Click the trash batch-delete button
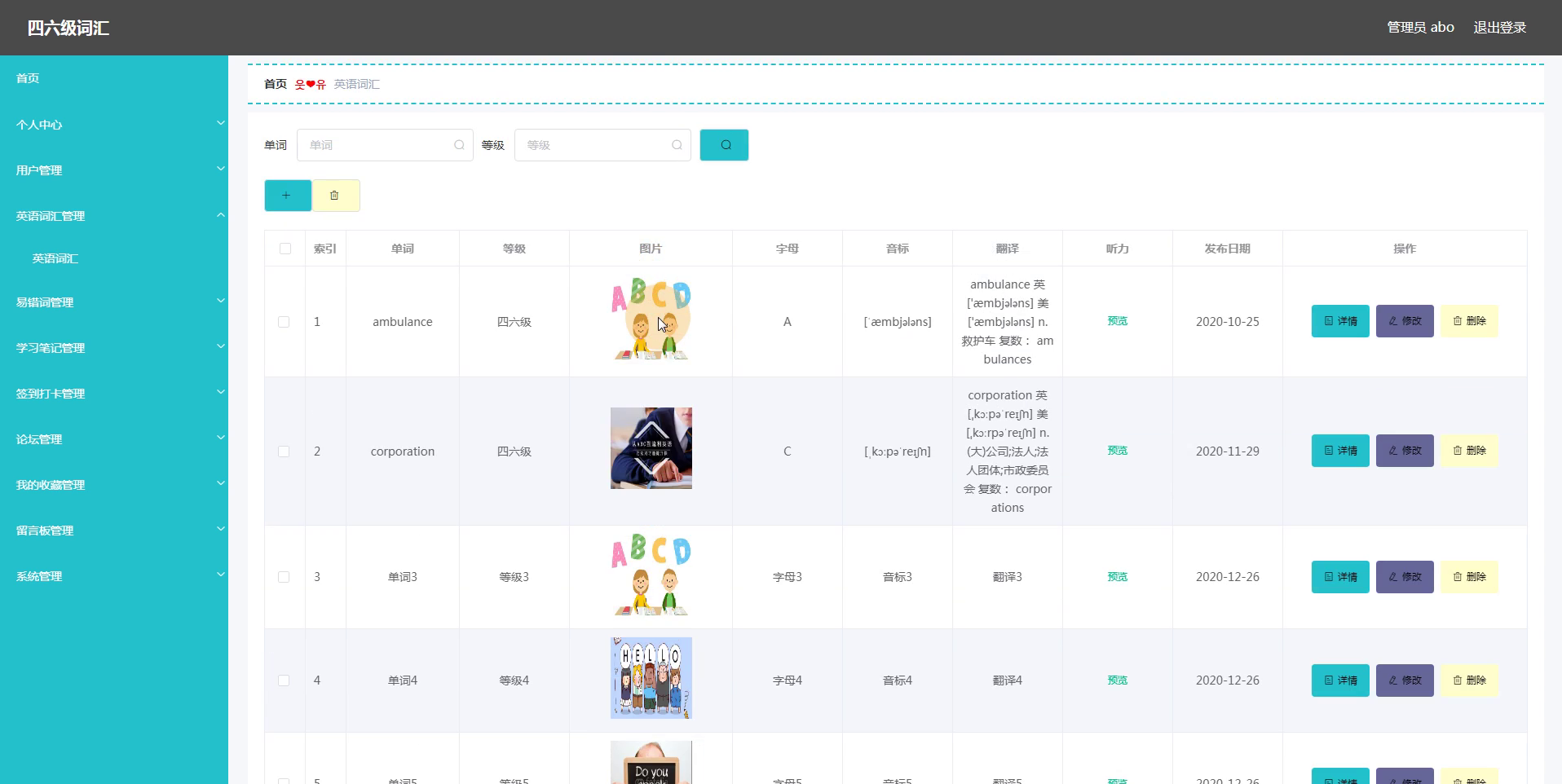1562x784 pixels. pos(335,196)
